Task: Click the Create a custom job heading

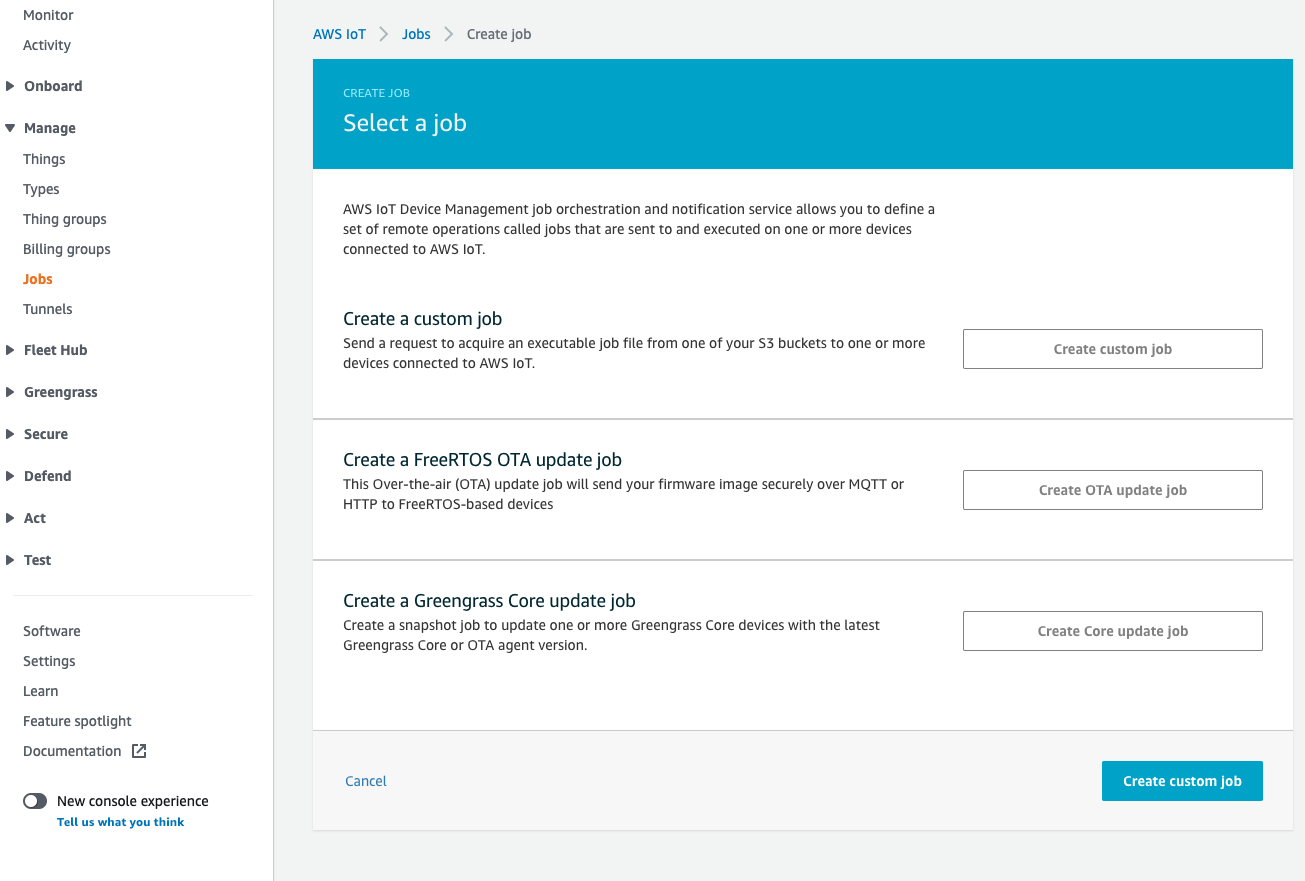Action: (423, 319)
